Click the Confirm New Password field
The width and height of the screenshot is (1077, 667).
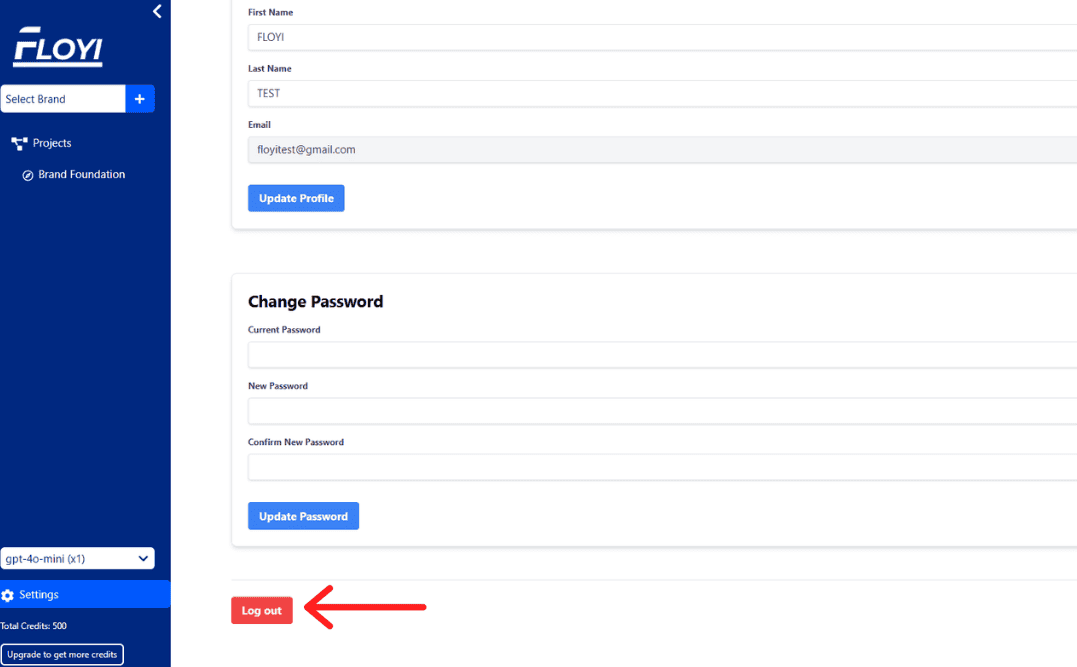point(662,467)
